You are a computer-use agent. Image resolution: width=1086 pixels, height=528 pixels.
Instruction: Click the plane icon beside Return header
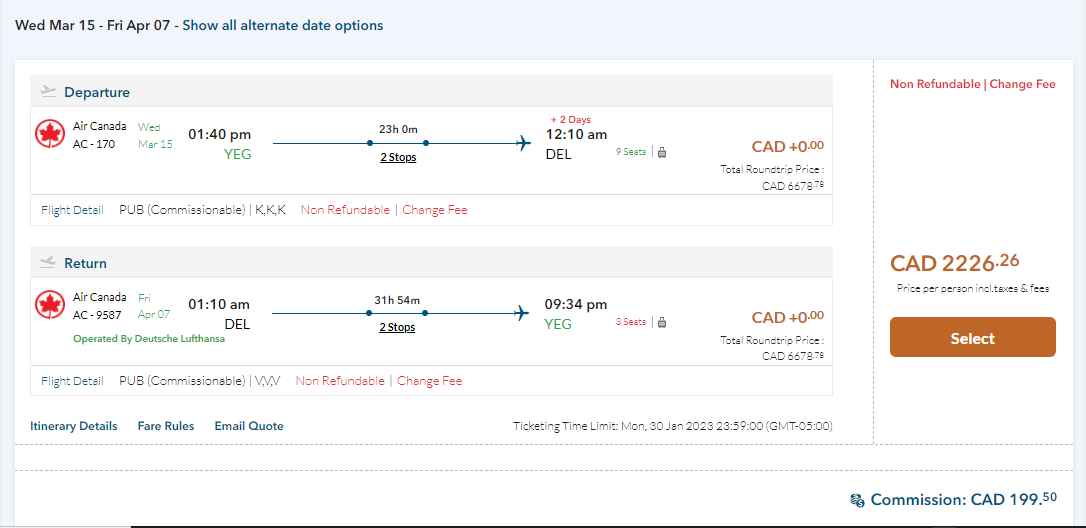coord(48,263)
